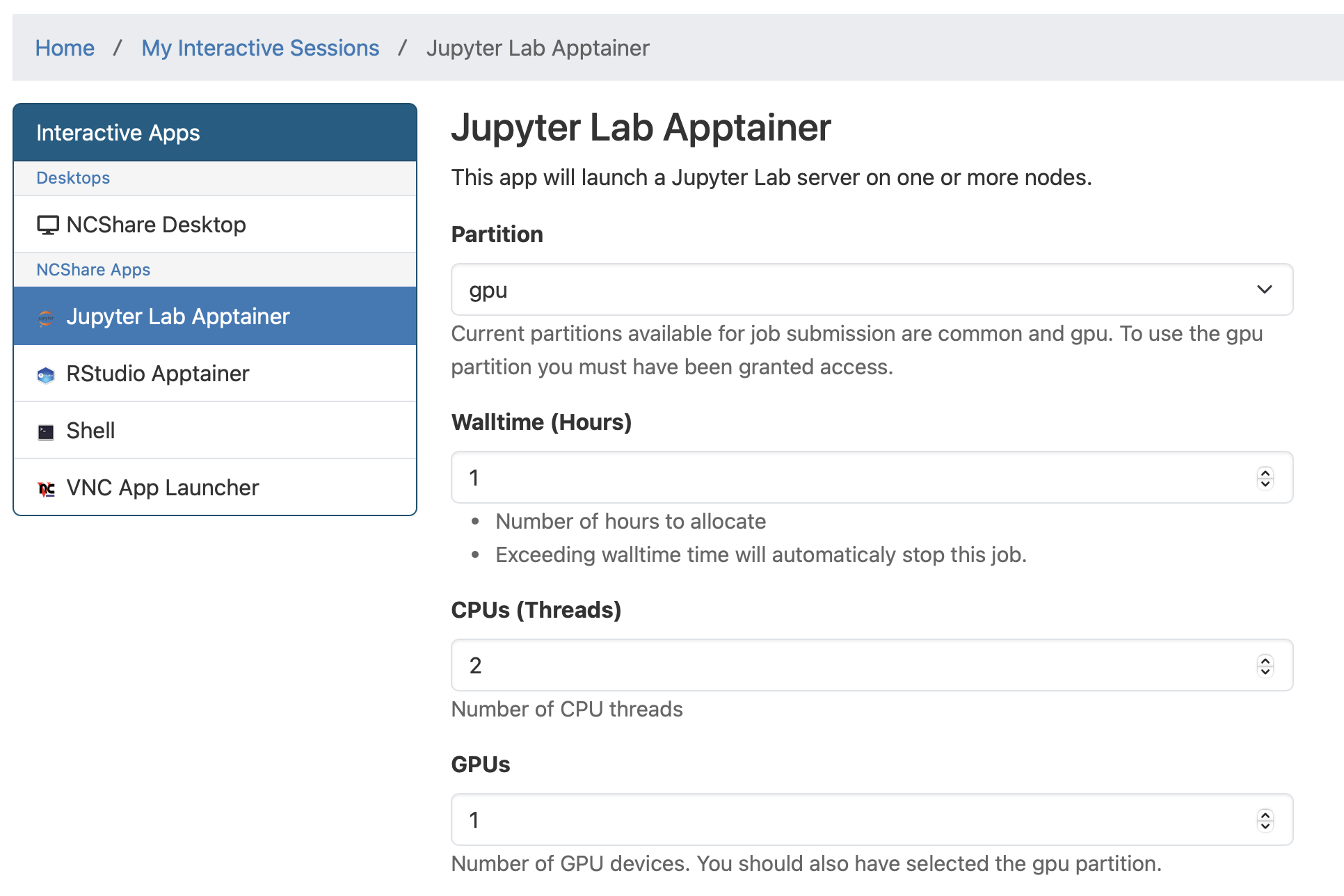Click the Shell terminal icon

tap(45, 431)
